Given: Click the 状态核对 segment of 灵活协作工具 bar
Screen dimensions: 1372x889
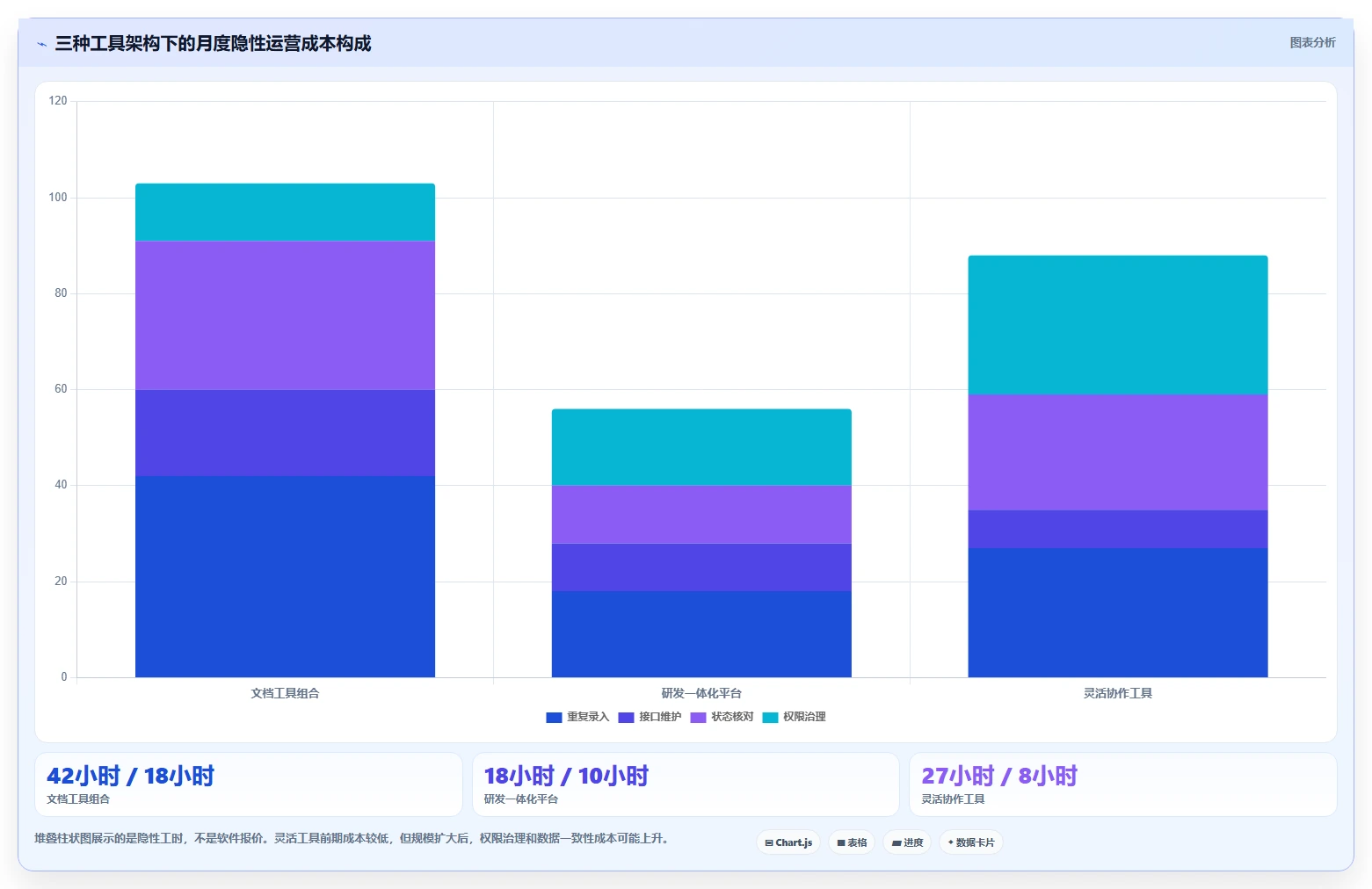Looking at the screenshot, I should pyautogui.click(x=1118, y=452).
